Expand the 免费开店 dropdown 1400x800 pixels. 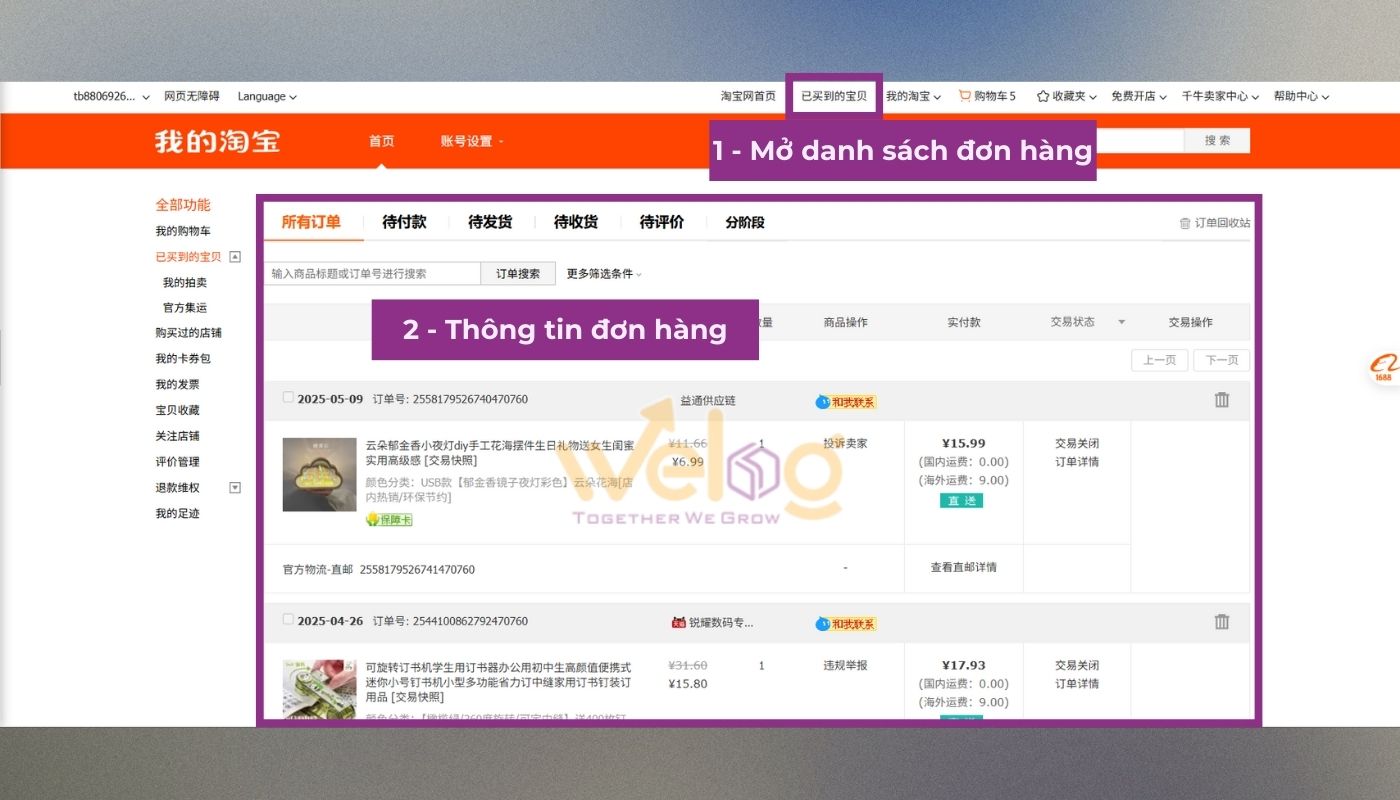click(1140, 97)
